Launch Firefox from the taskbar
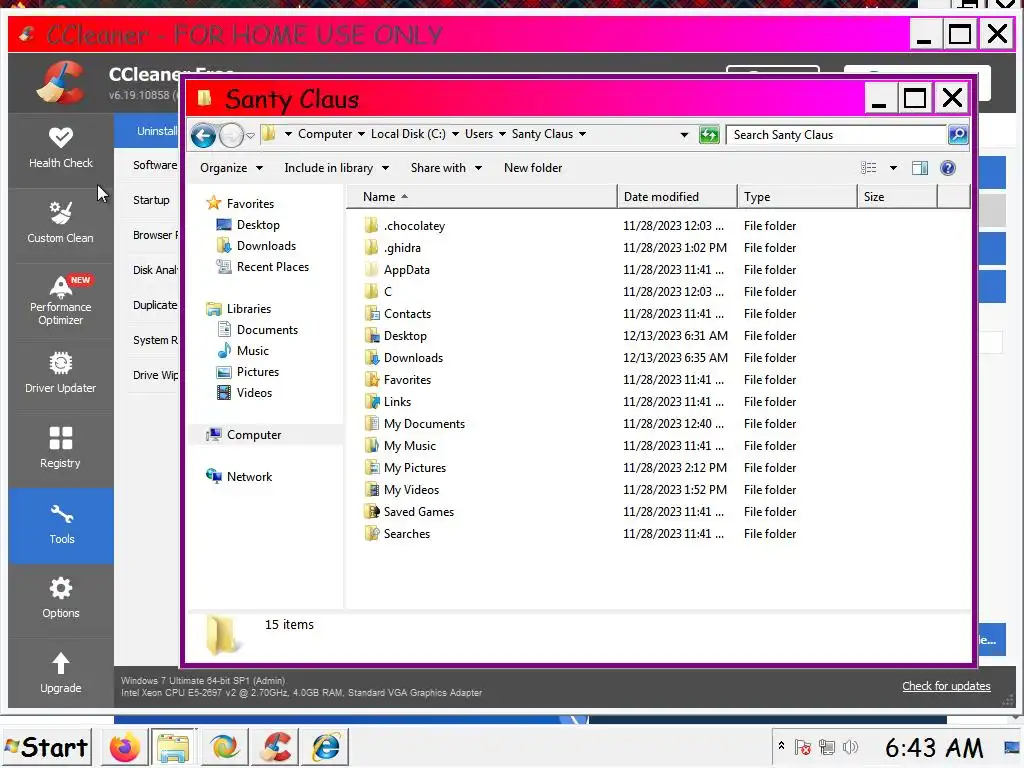 click(124, 747)
